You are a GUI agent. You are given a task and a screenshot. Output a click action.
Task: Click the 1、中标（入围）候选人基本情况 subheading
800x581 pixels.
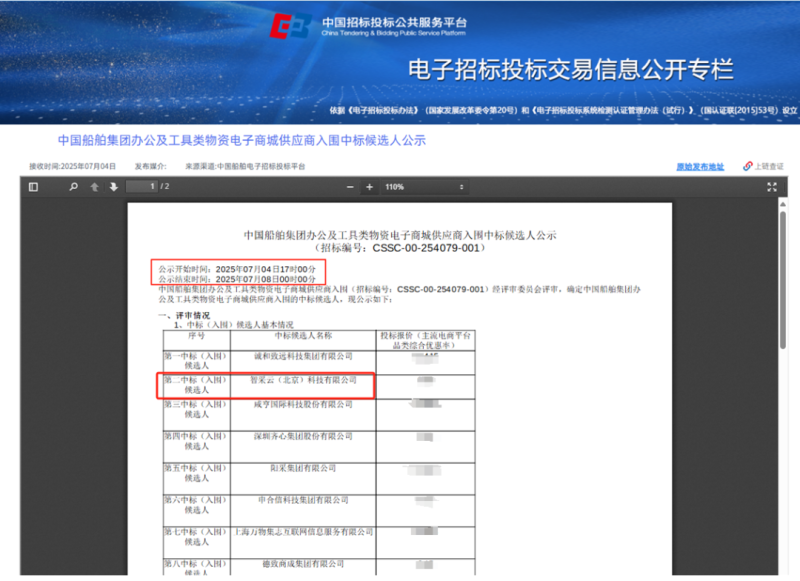234,324
